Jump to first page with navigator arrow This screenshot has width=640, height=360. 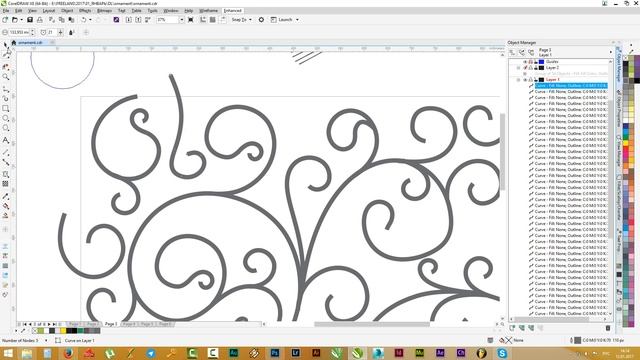point(24,324)
